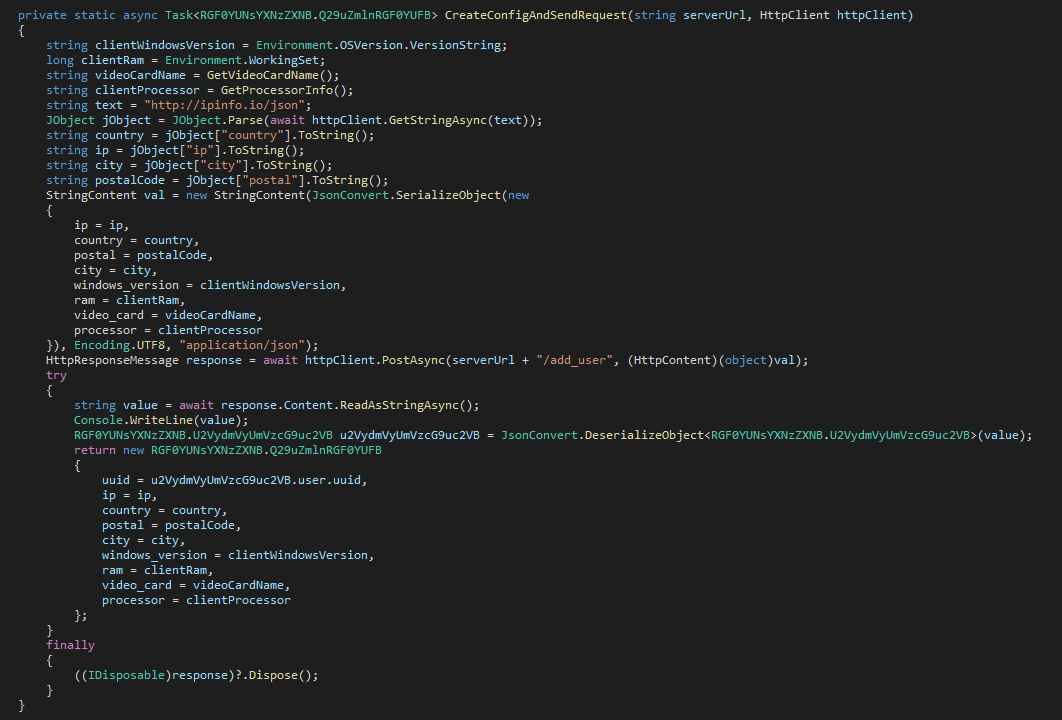Click the return keyword
Viewport: 1062px width, 720px height.
(94, 450)
